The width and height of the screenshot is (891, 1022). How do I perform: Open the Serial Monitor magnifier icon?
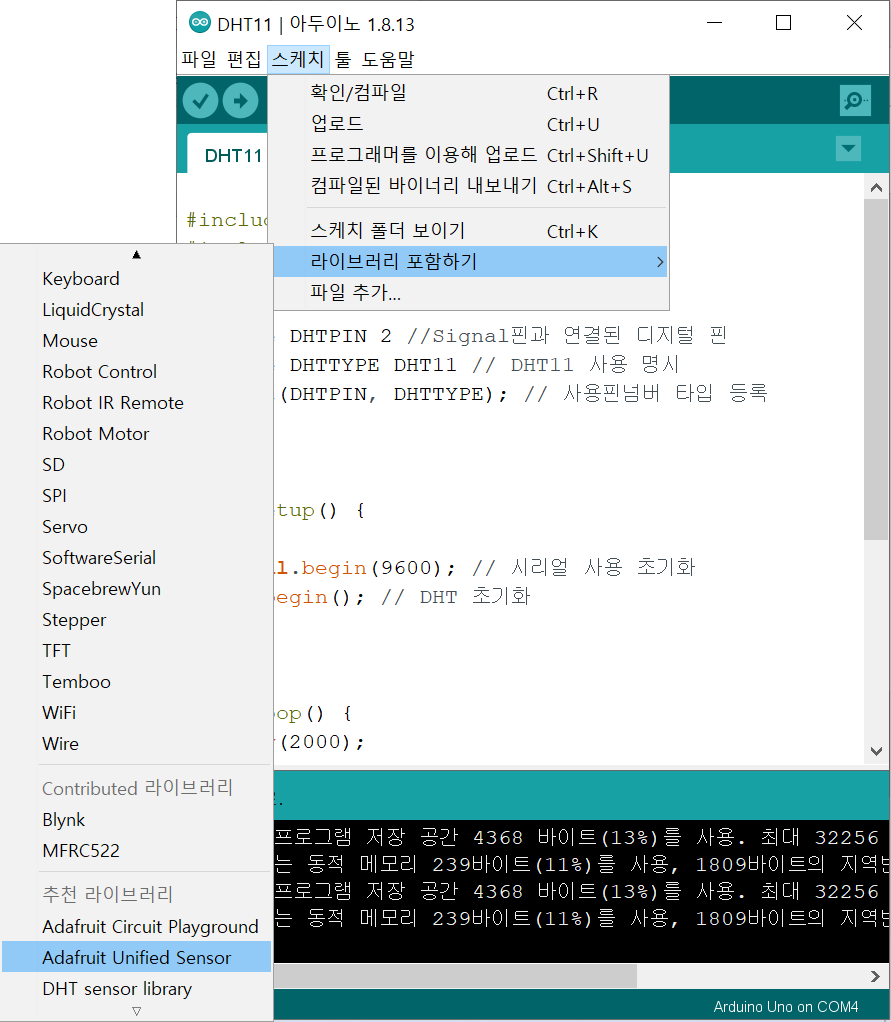855,101
